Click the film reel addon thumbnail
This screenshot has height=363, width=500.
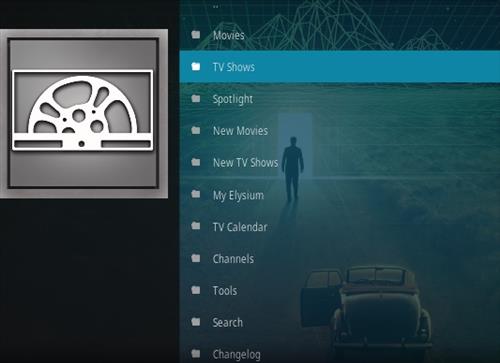pyautogui.click(x=83, y=113)
